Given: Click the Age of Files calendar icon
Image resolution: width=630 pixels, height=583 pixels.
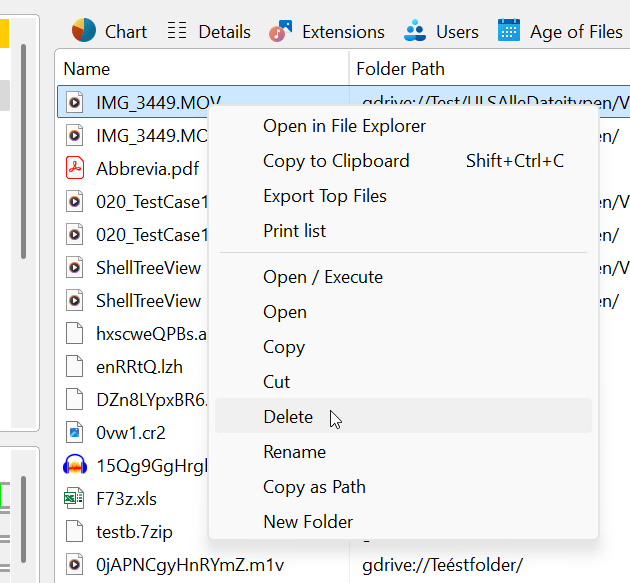Looking at the screenshot, I should coord(509,31).
